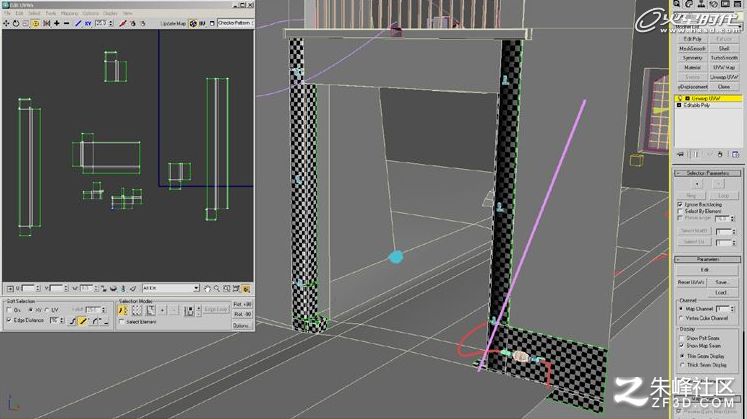Toggle the Show Map Seam checkbox

[x=682, y=346]
